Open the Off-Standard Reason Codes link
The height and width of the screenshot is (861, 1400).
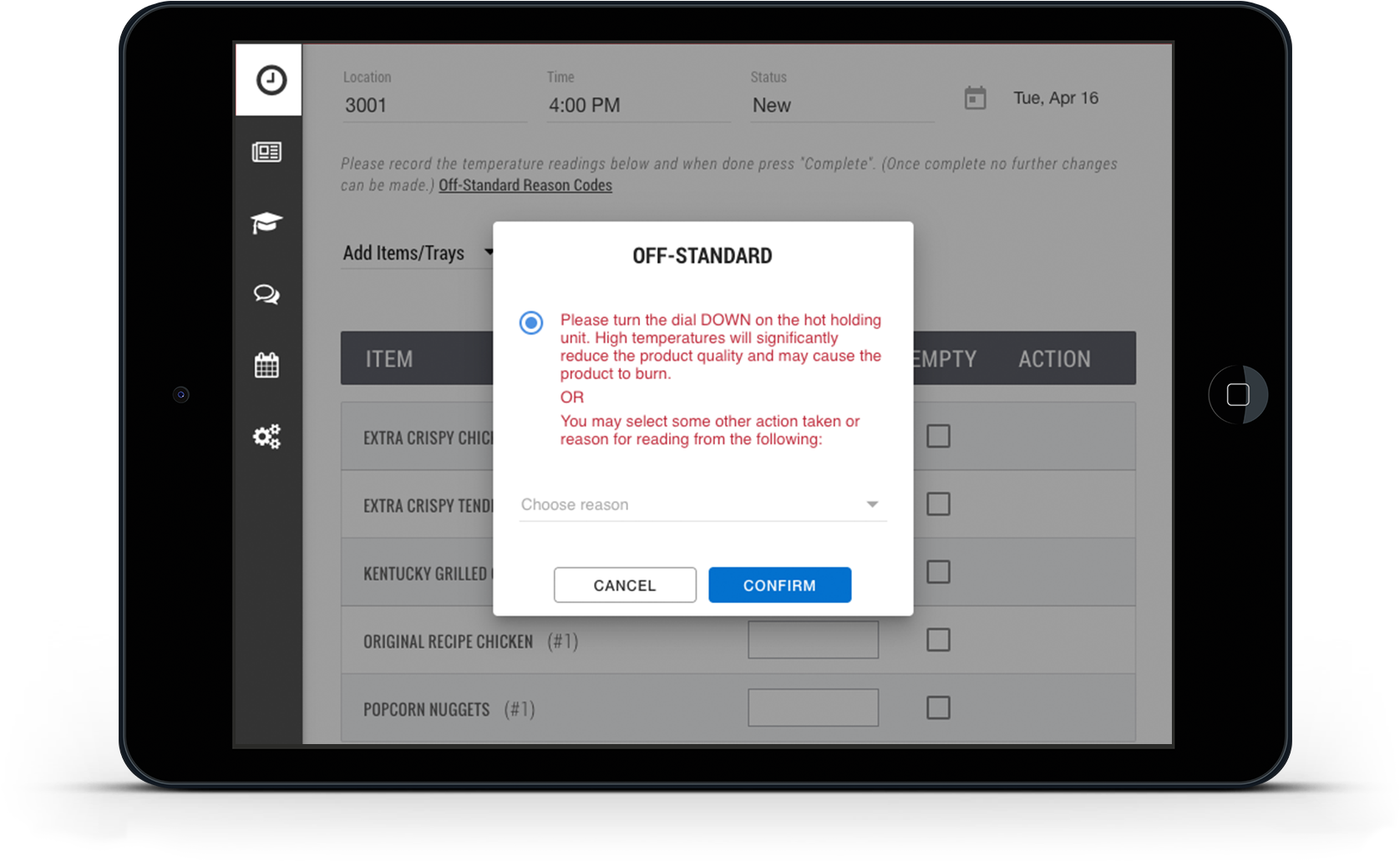click(x=525, y=185)
